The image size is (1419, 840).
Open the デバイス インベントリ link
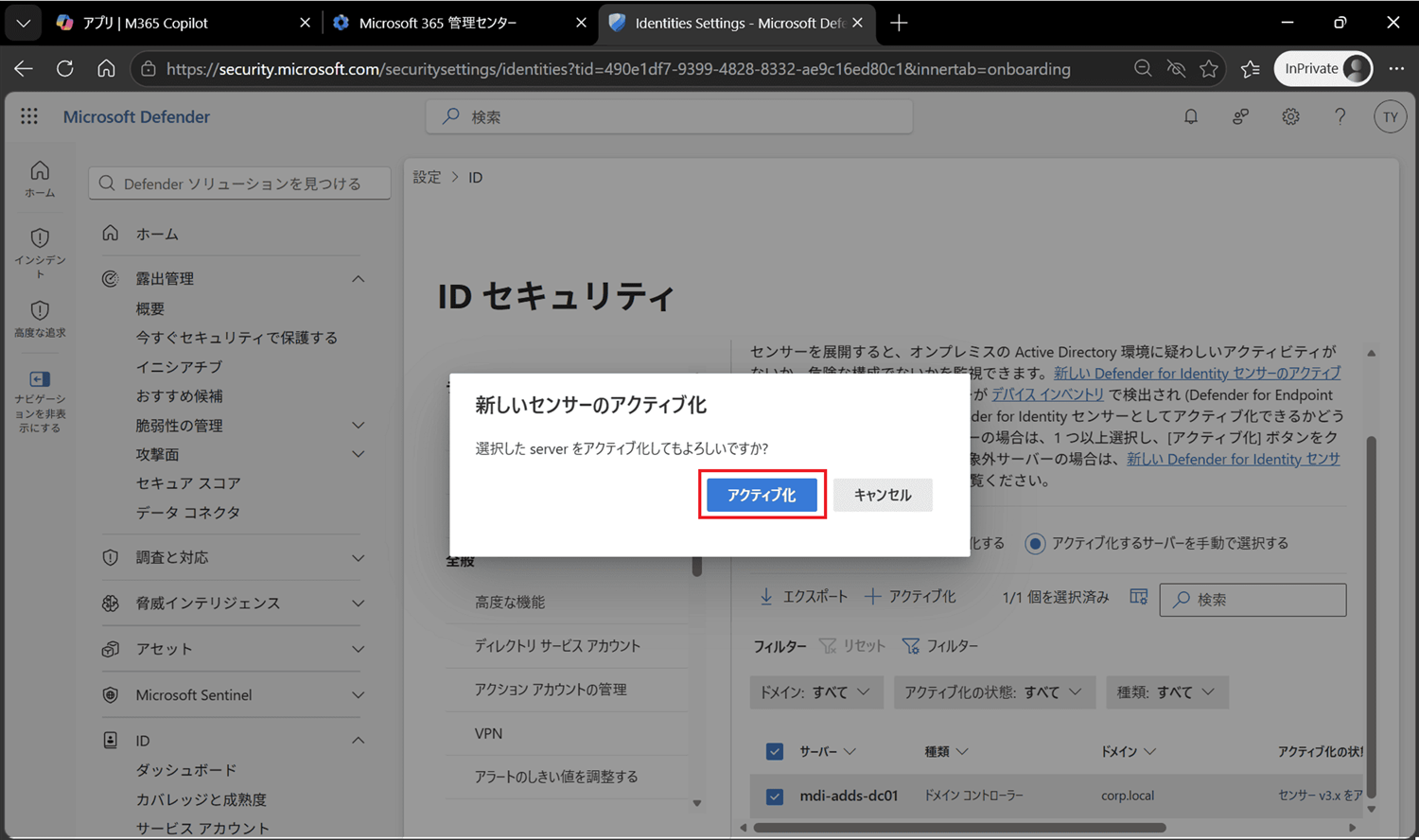click(x=1047, y=394)
